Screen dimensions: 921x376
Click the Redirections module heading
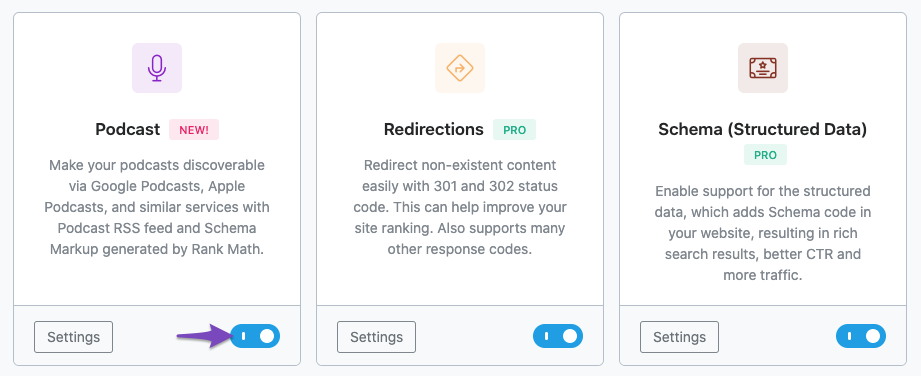[x=434, y=129]
